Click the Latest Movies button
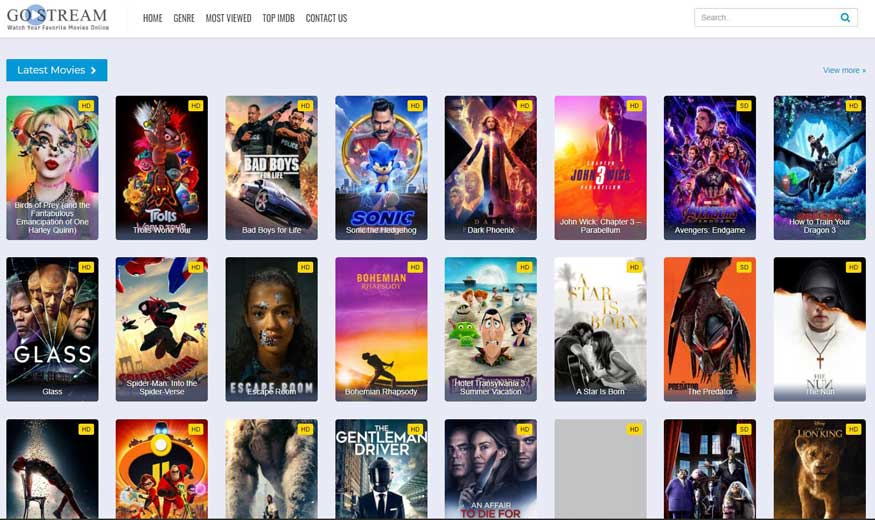This screenshot has height=520, width=875. pos(57,70)
